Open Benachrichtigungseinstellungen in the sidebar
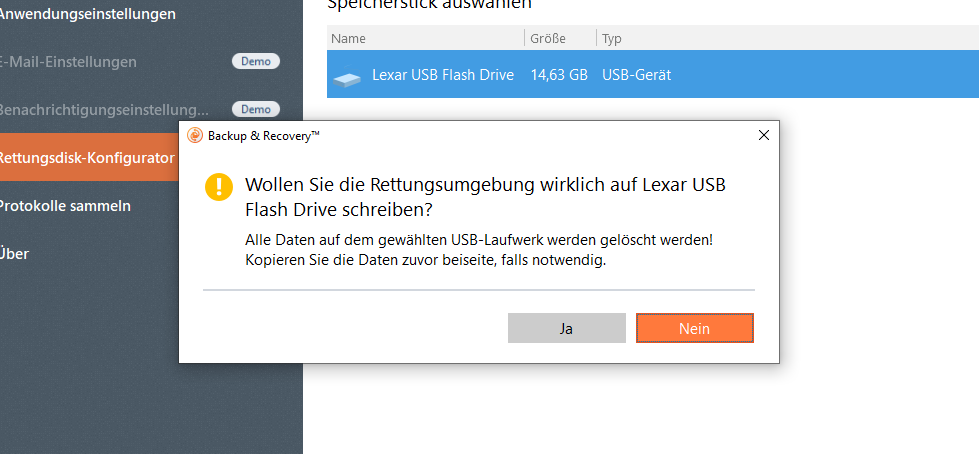Image resolution: width=979 pixels, height=454 pixels. (x=104, y=109)
